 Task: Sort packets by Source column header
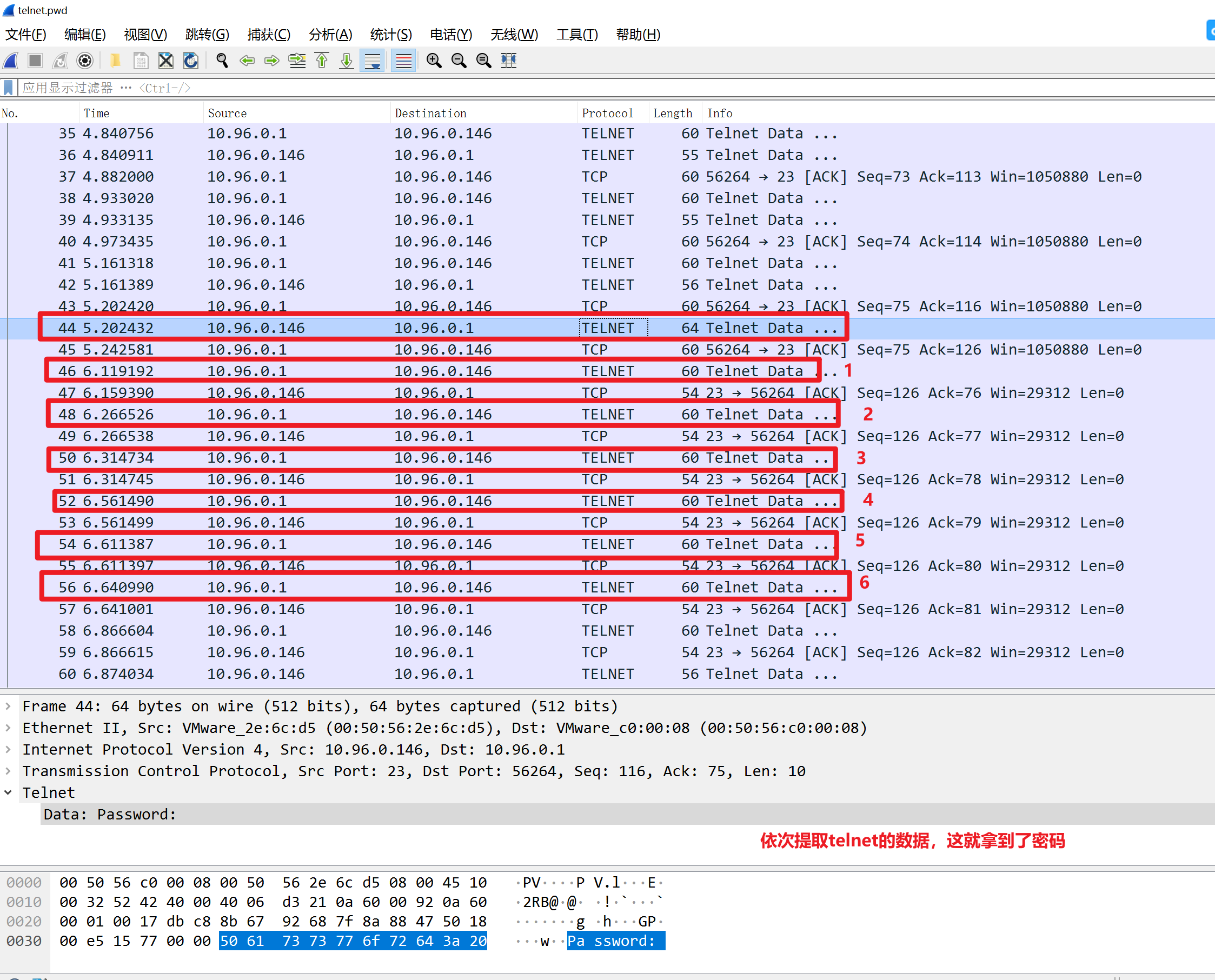[x=227, y=113]
